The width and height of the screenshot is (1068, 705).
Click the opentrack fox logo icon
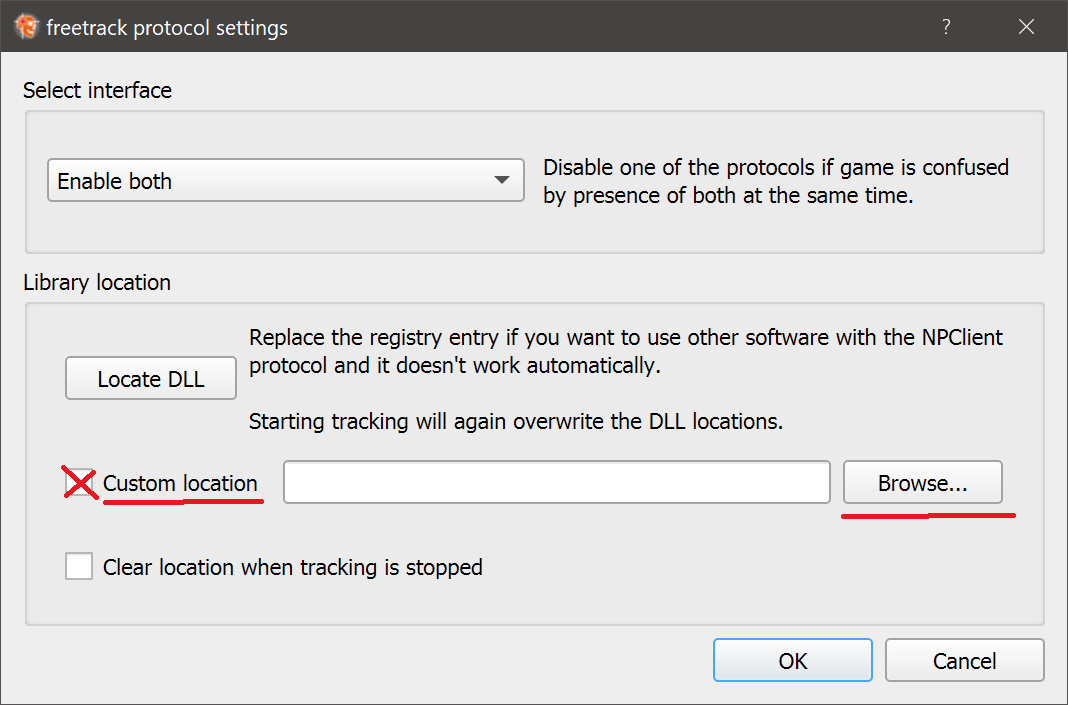pyautogui.click(x=25, y=27)
